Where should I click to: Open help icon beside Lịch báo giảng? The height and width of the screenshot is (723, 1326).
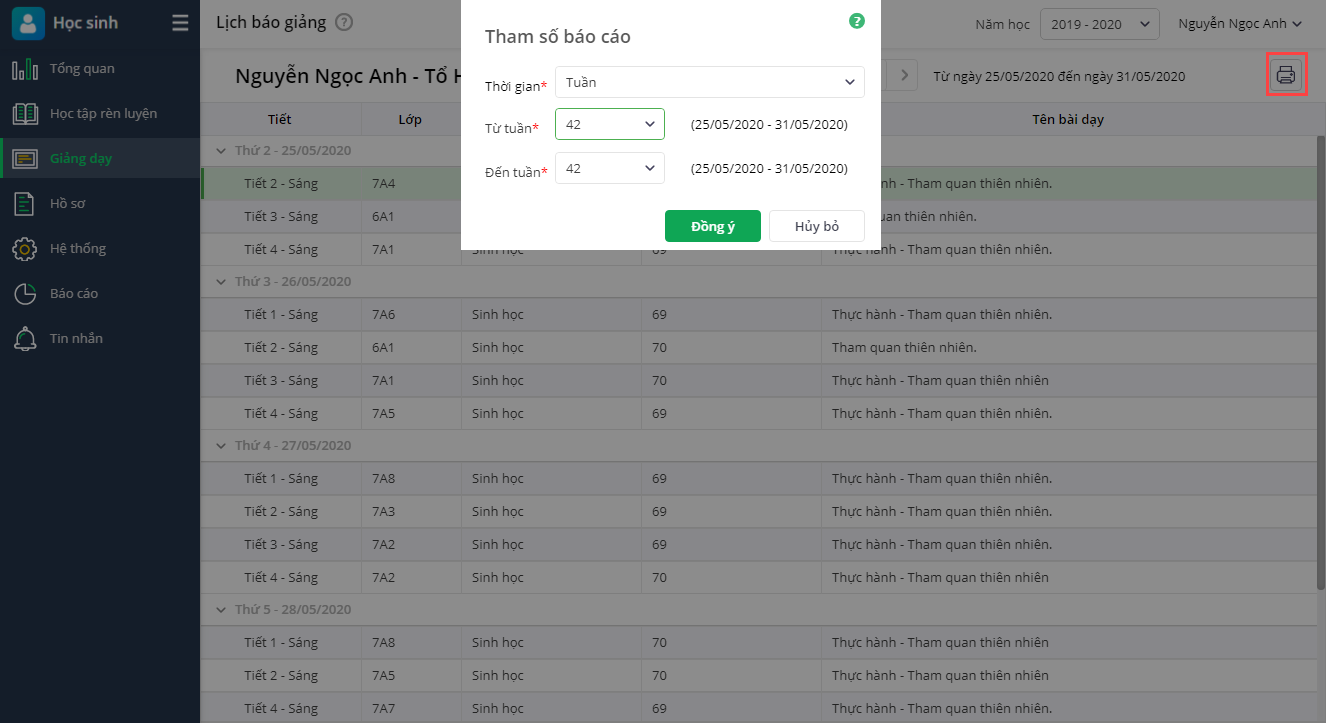(x=344, y=23)
